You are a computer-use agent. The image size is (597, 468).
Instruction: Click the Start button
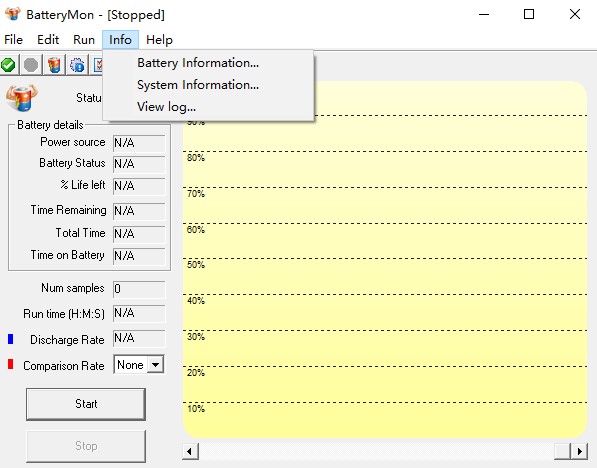pos(86,404)
